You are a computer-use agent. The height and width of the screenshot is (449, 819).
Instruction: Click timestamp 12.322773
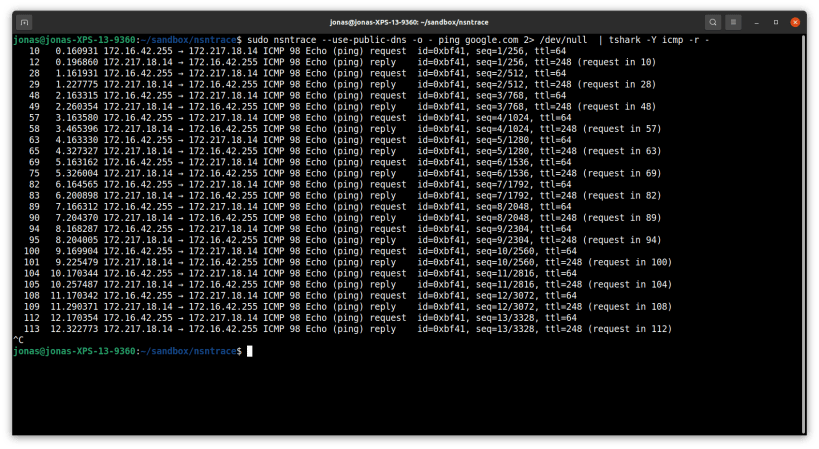pyautogui.click(x=74, y=329)
